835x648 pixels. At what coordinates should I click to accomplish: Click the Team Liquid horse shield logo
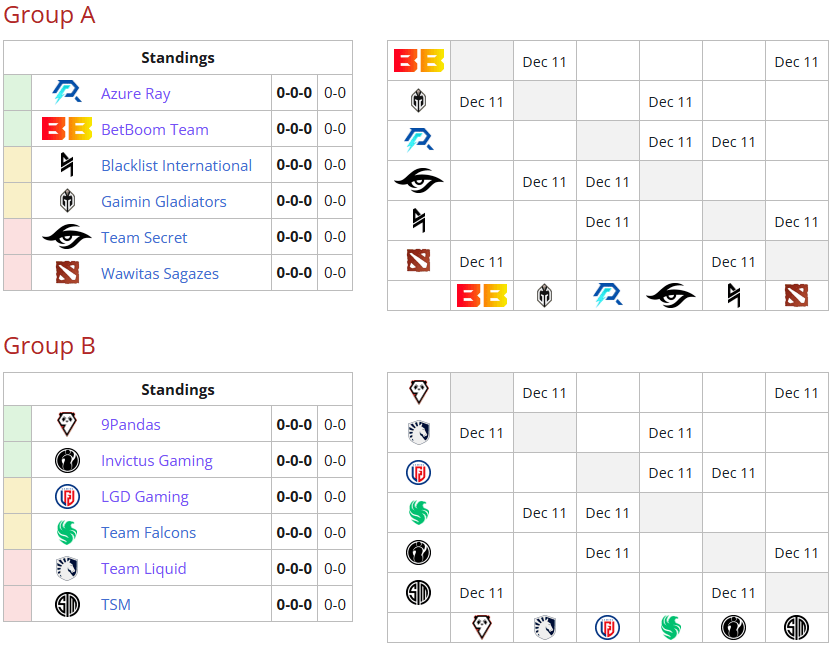pos(66,568)
